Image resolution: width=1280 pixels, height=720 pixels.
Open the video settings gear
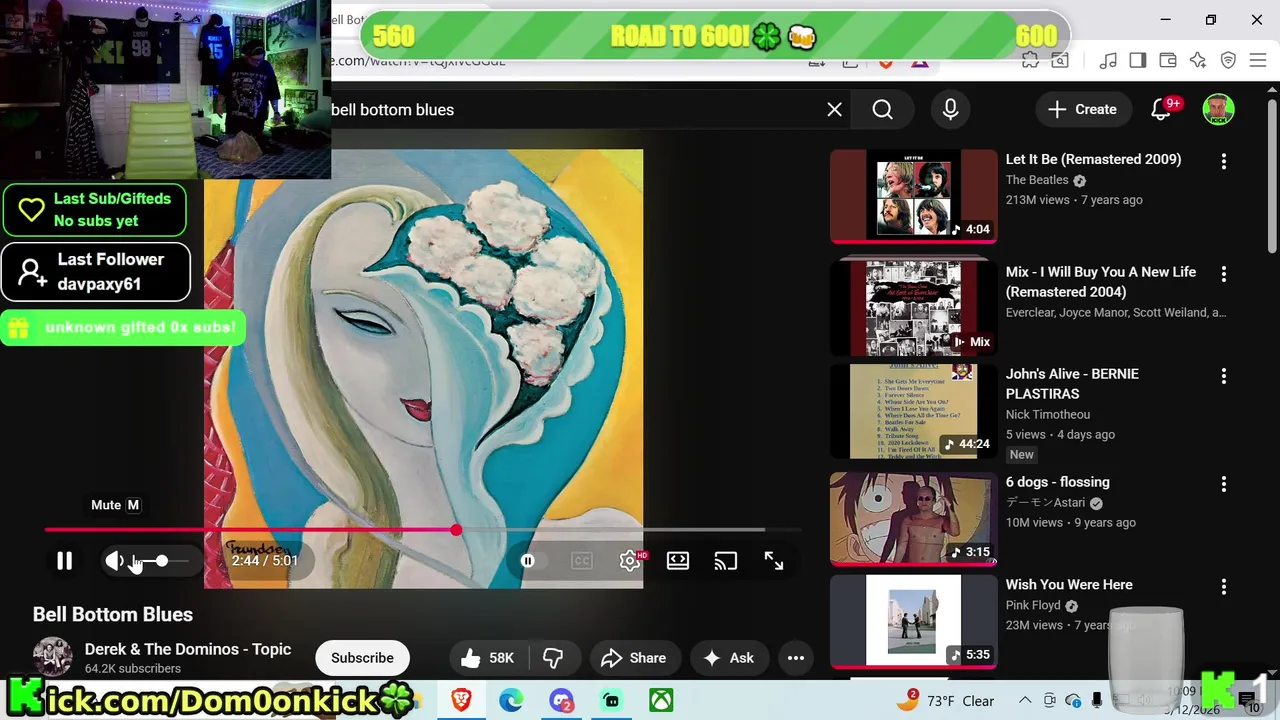630,561
